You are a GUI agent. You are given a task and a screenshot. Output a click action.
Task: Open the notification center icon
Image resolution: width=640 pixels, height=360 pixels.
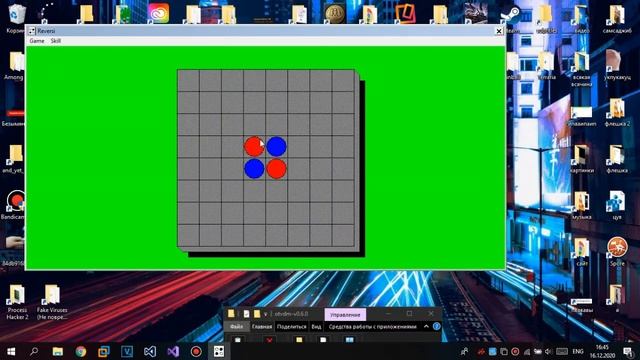[628, 351]
